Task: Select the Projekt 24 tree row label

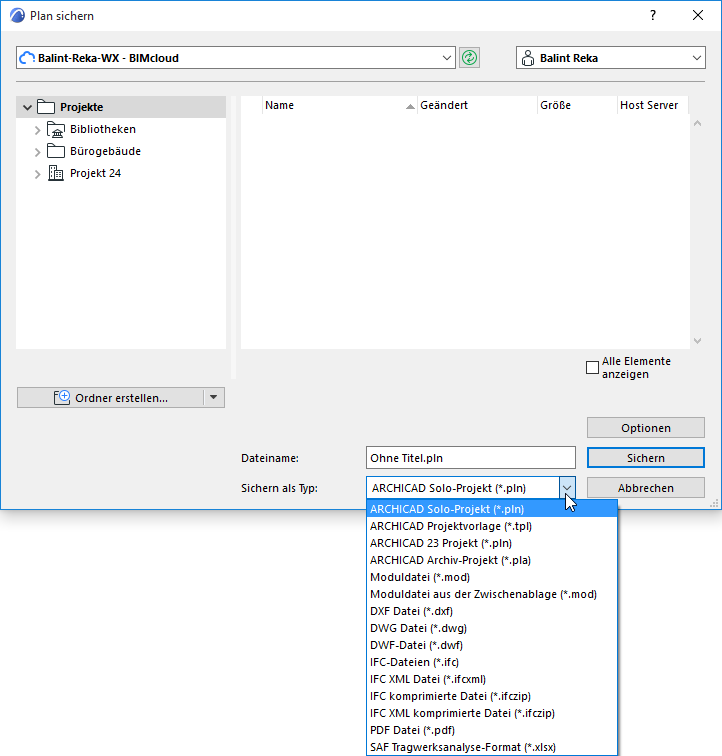Action: [x=95, y=173]
